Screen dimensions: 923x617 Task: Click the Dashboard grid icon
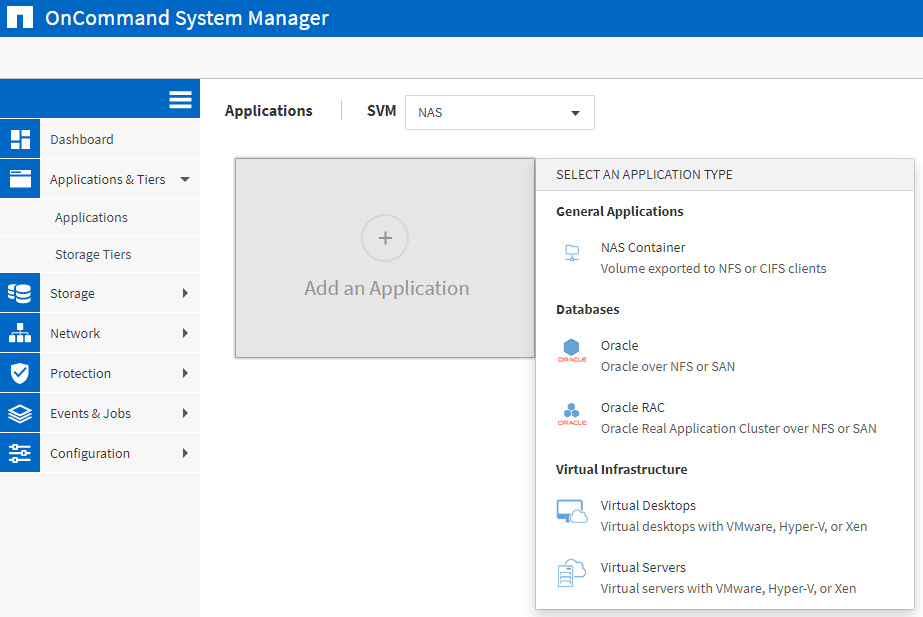click(x=20, y=139)
